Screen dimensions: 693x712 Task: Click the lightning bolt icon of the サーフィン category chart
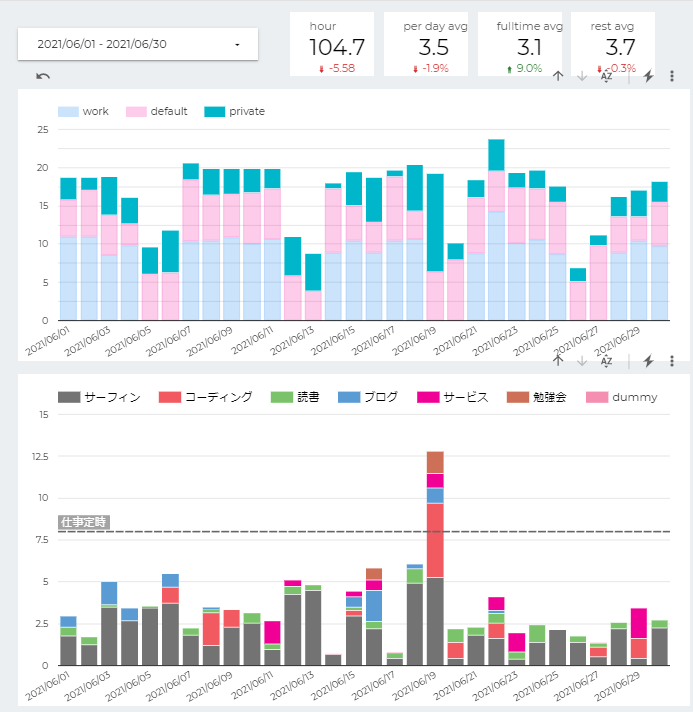point(648,361)
